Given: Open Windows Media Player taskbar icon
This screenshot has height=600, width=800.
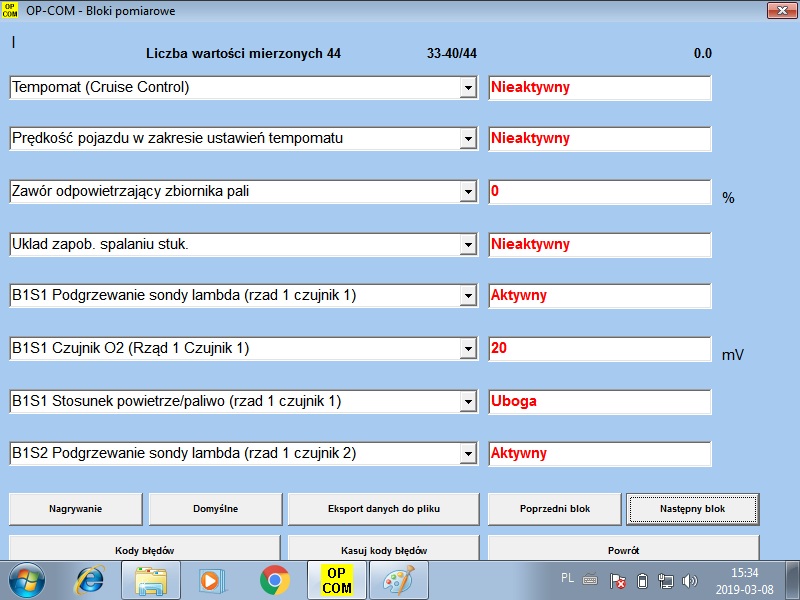Looking at the screenshot, I should 212,580.
